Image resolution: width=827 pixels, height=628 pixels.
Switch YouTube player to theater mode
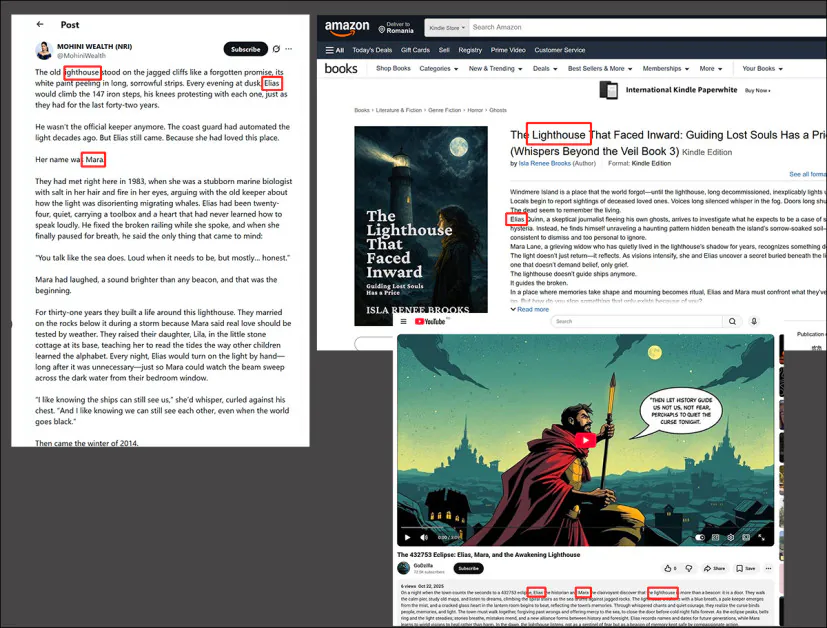point(746,537)
